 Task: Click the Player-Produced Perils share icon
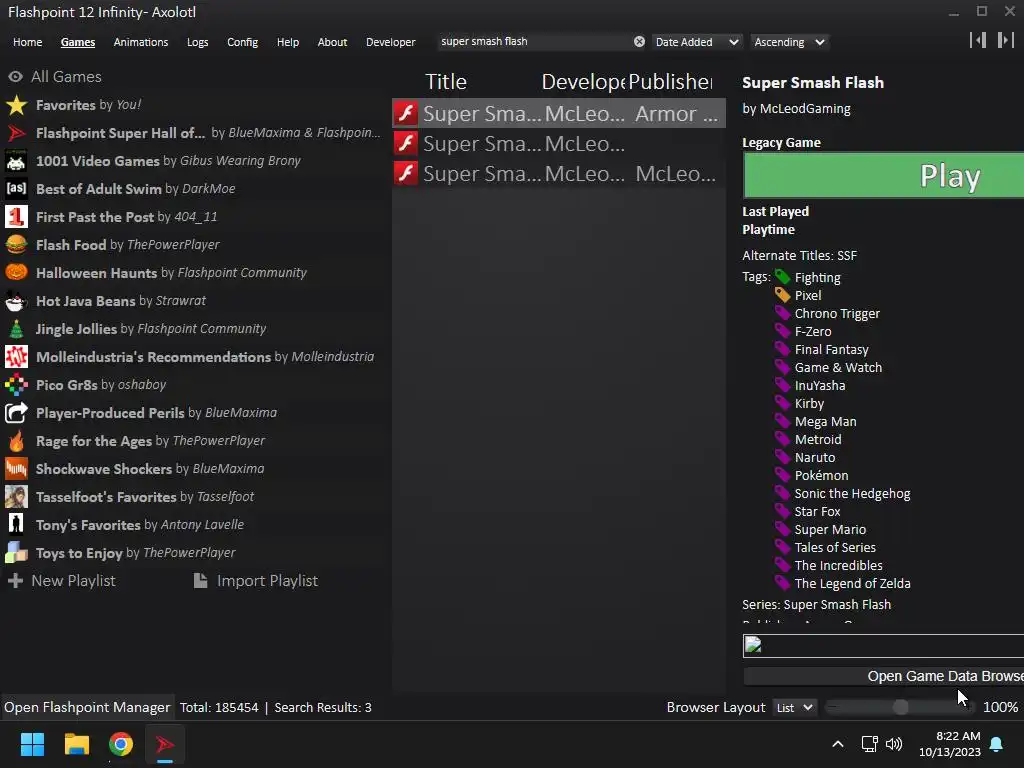click(x=16, y=413)
